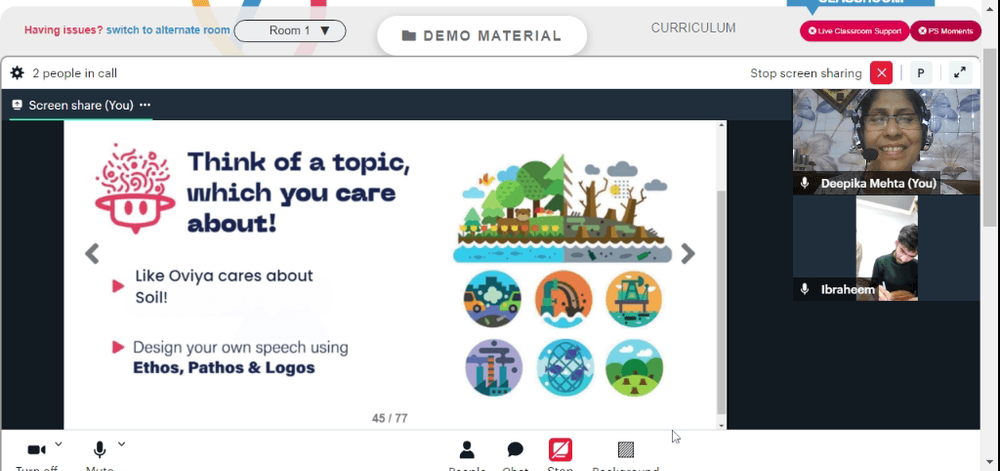
Task: Click '2 people in call' text
Action: pos(75,73)
